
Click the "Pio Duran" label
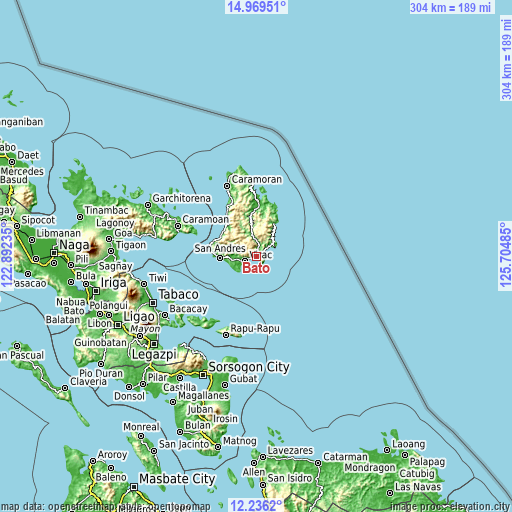tap(101, 373)
